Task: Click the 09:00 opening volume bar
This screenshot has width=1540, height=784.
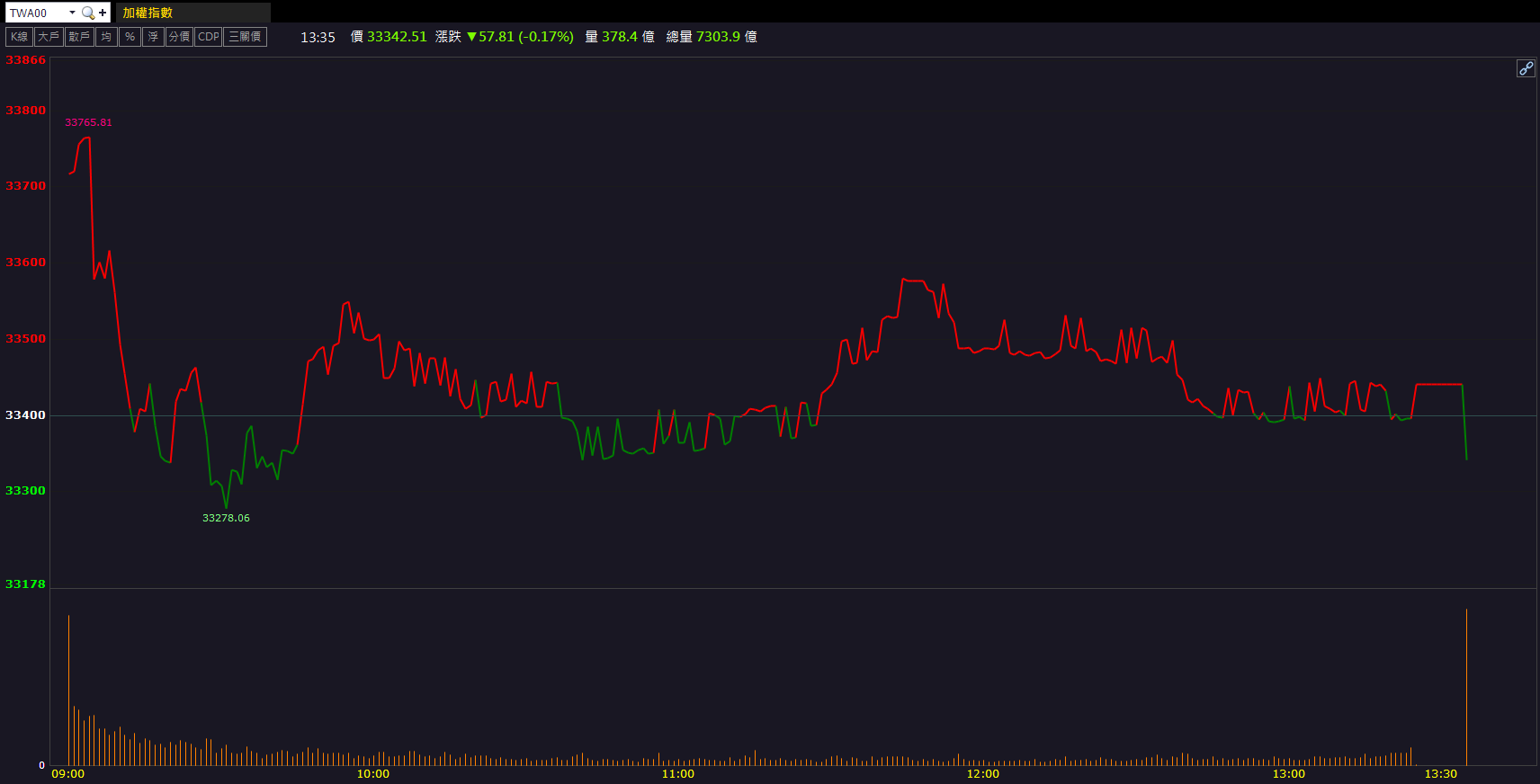Action: click(x=68, y=690)
